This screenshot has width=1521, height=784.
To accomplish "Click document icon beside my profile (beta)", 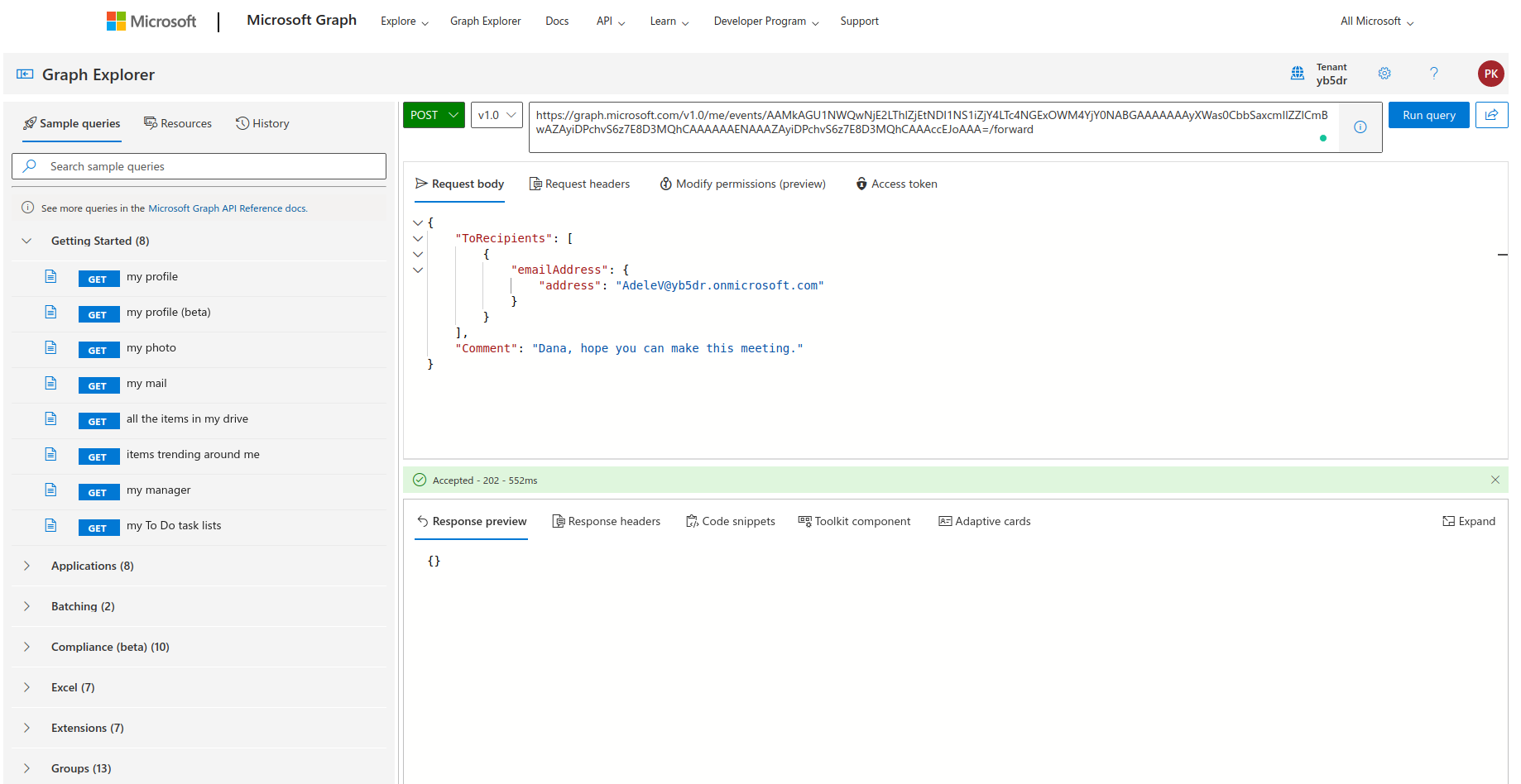I will coord(50,312).
